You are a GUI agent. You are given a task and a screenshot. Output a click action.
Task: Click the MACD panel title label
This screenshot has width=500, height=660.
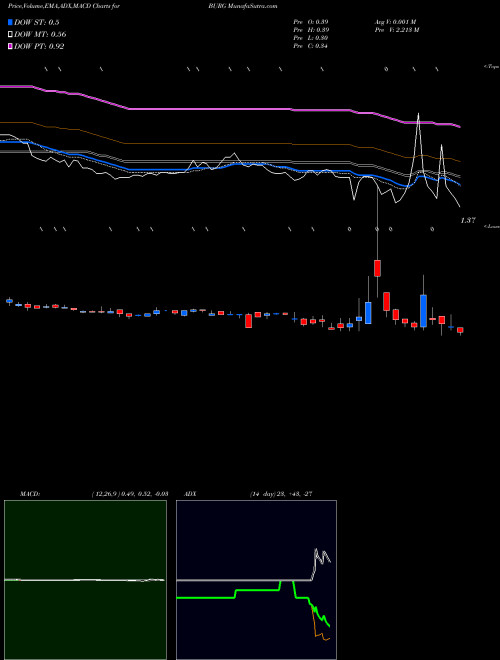(30, 494)
